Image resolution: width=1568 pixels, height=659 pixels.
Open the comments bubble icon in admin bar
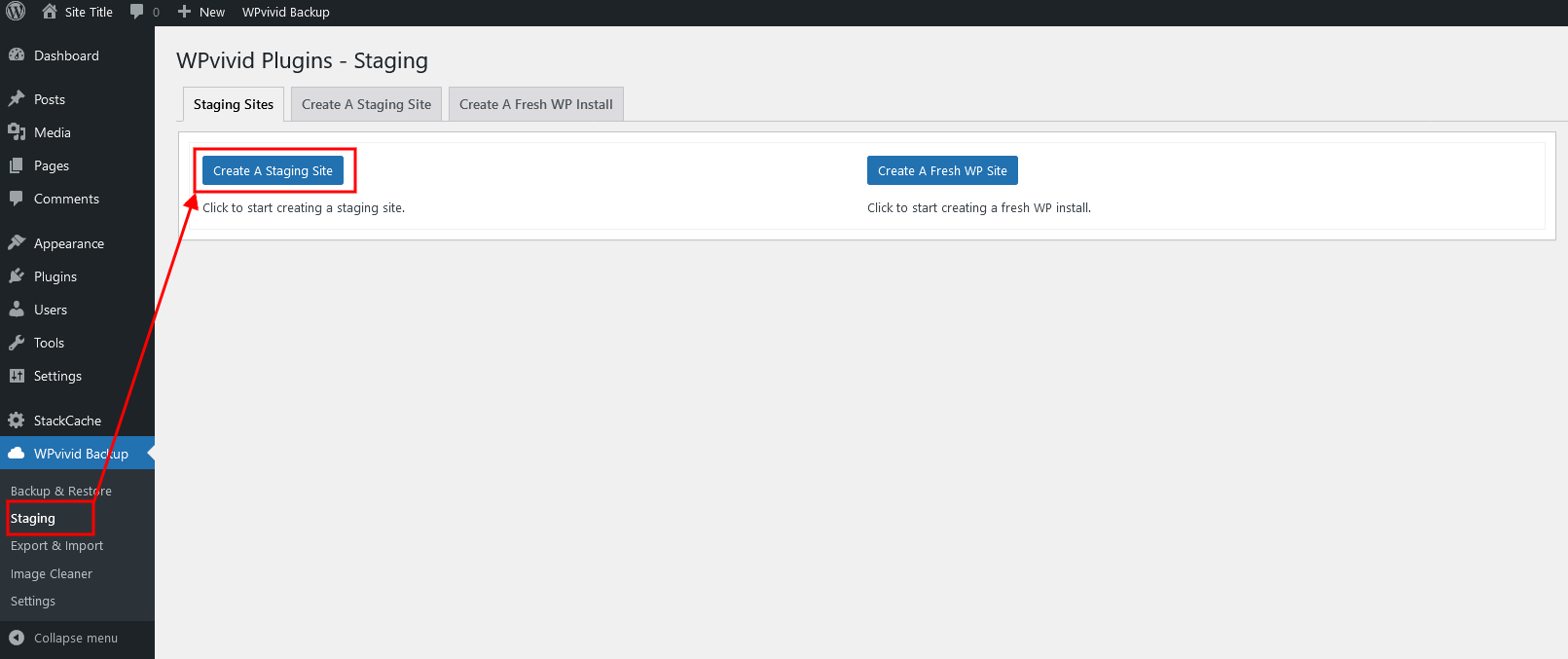[x=137, y=12]
